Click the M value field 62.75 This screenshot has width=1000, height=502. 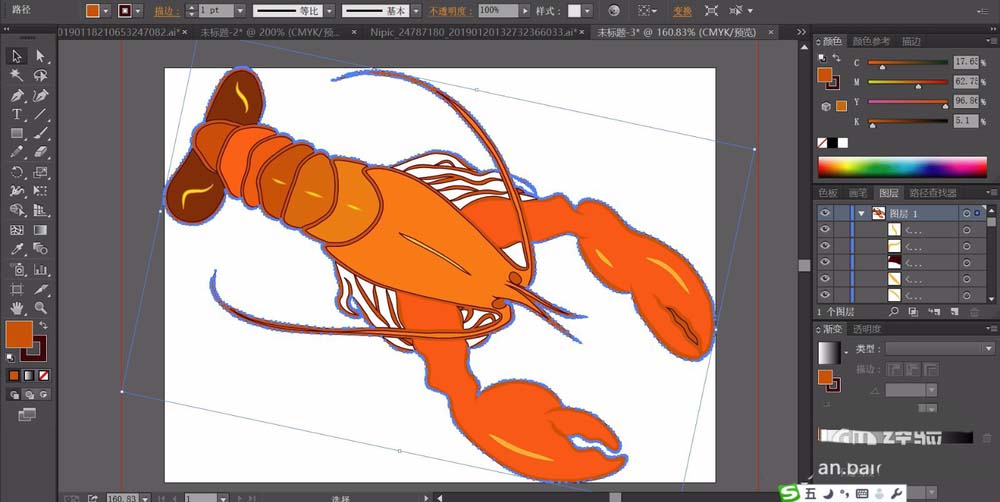coord(966,82)
